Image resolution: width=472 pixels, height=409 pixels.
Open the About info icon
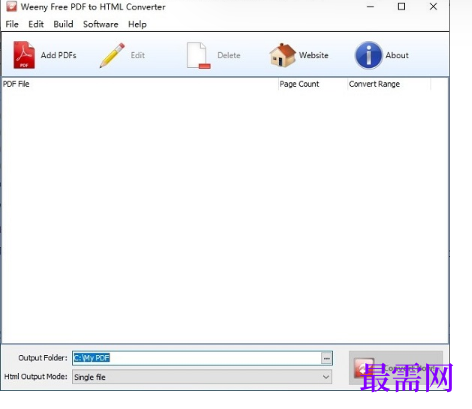click(x=368, y=55)
